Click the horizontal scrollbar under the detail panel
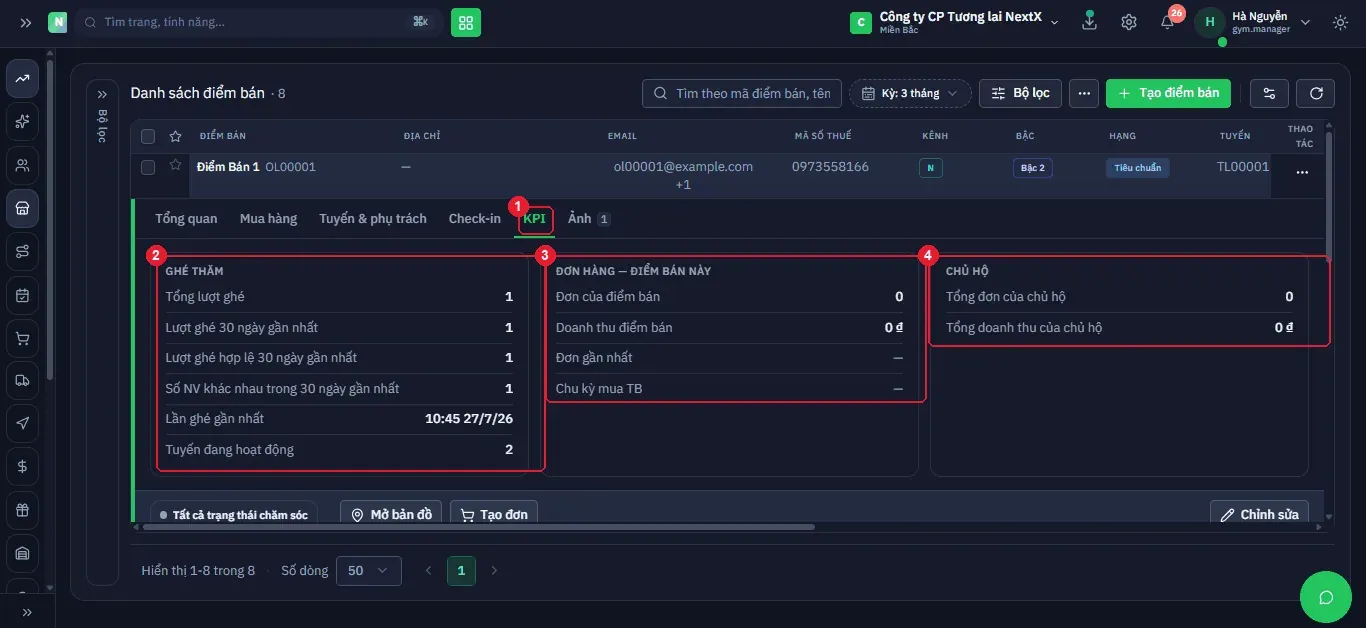 click(478, 527)
